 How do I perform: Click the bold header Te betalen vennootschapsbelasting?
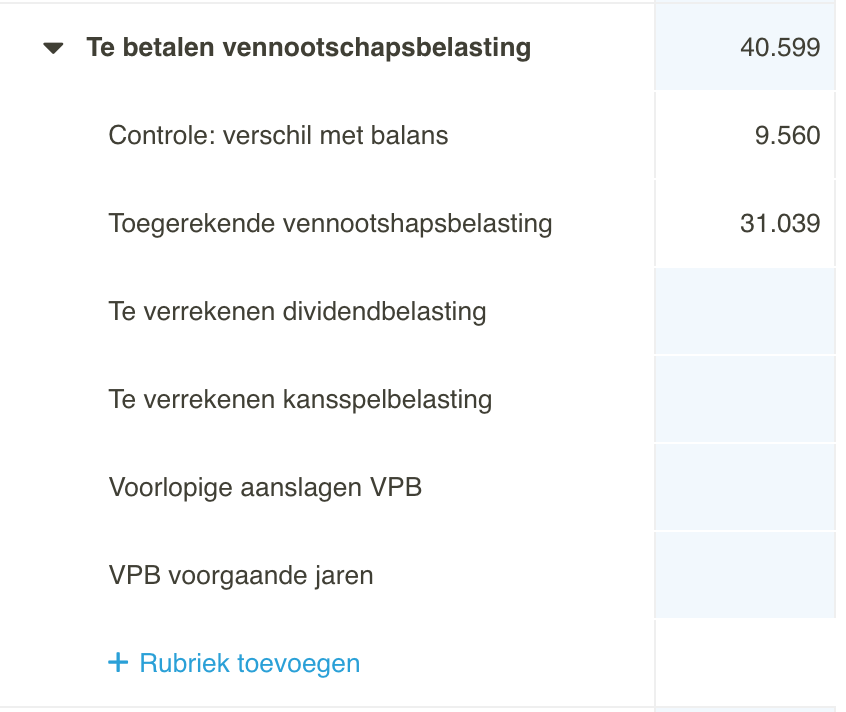(310, 47)
